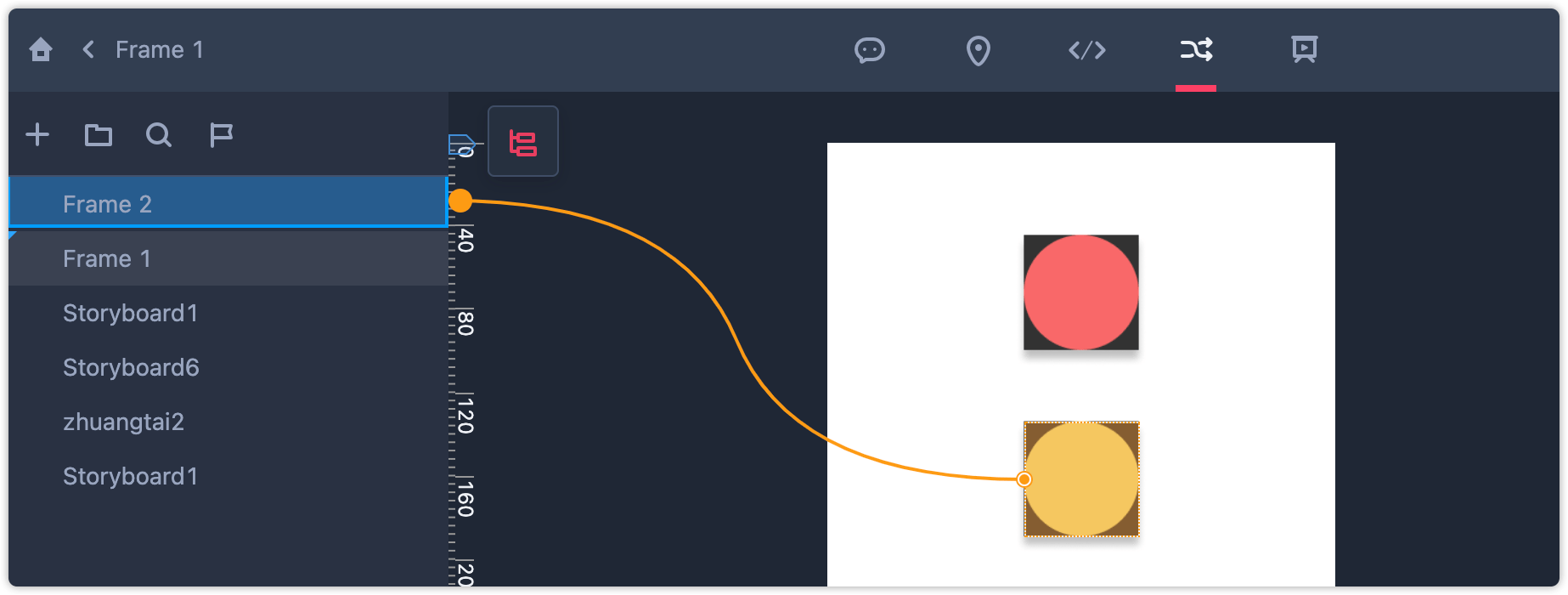Add a new page with plus icon
Image resolution: width=1568 pixels, height=595 pixels.
click(37, 134)
